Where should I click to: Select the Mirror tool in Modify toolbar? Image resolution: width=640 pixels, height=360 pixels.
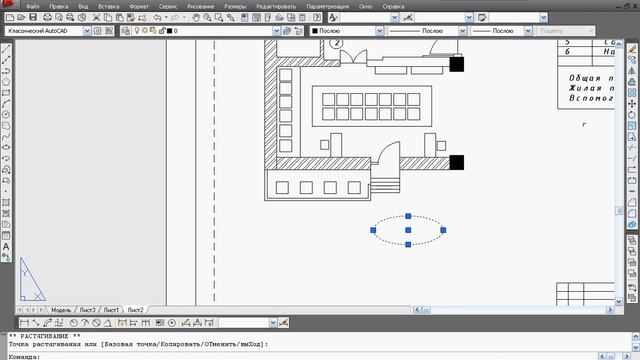632,71
